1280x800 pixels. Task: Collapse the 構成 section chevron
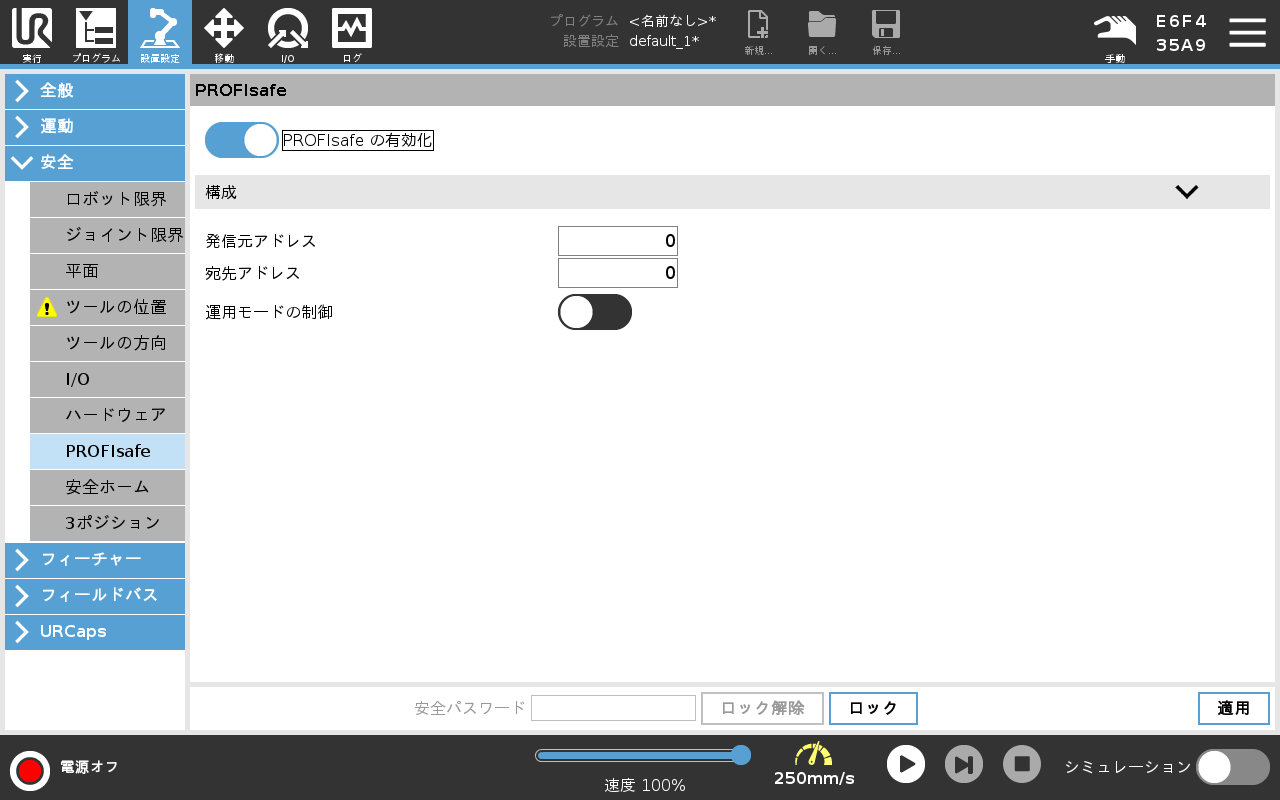pos(1186,192)
